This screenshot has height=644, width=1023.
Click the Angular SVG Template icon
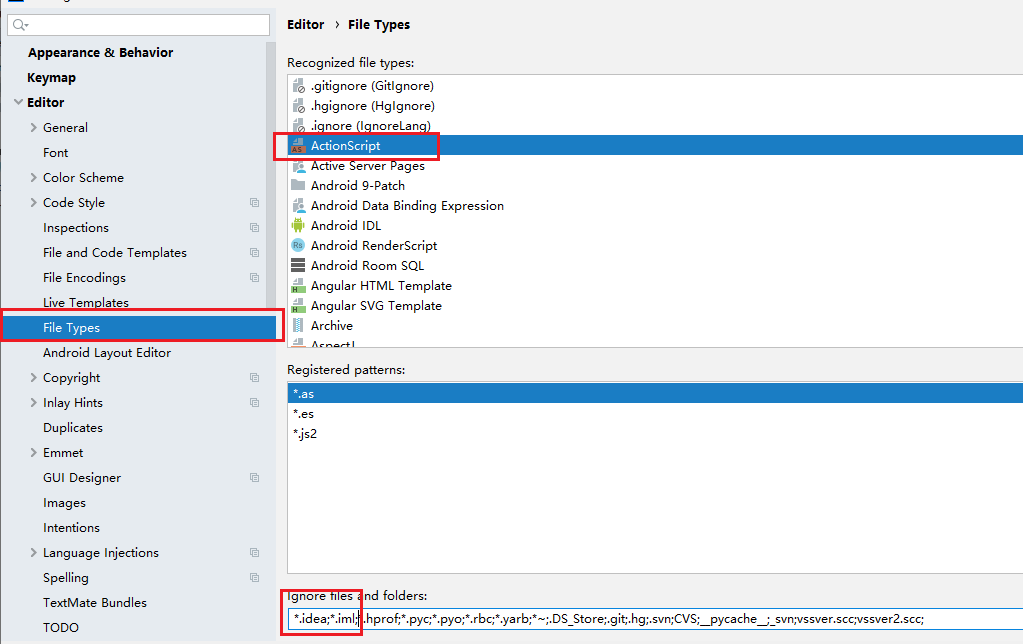(298, 305)
